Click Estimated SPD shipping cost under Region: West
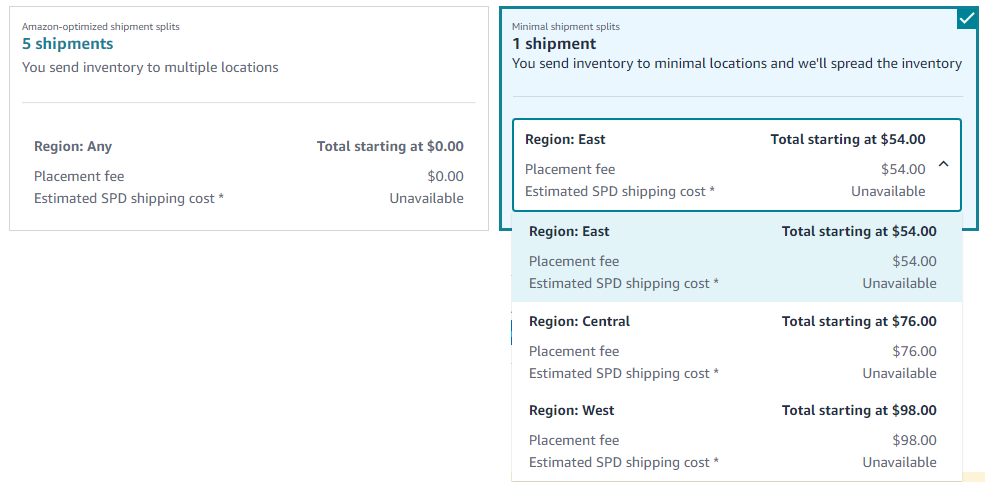 coord(623,463)
